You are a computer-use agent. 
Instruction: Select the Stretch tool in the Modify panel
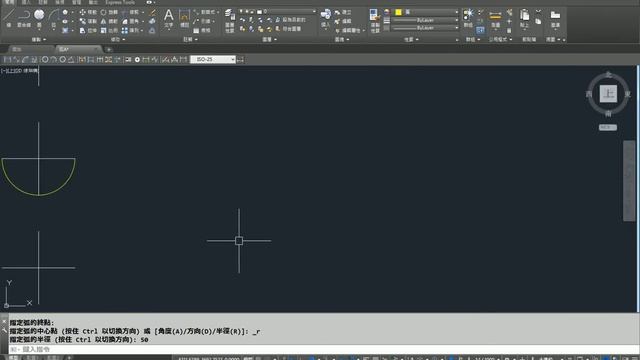tap(88, 30)
